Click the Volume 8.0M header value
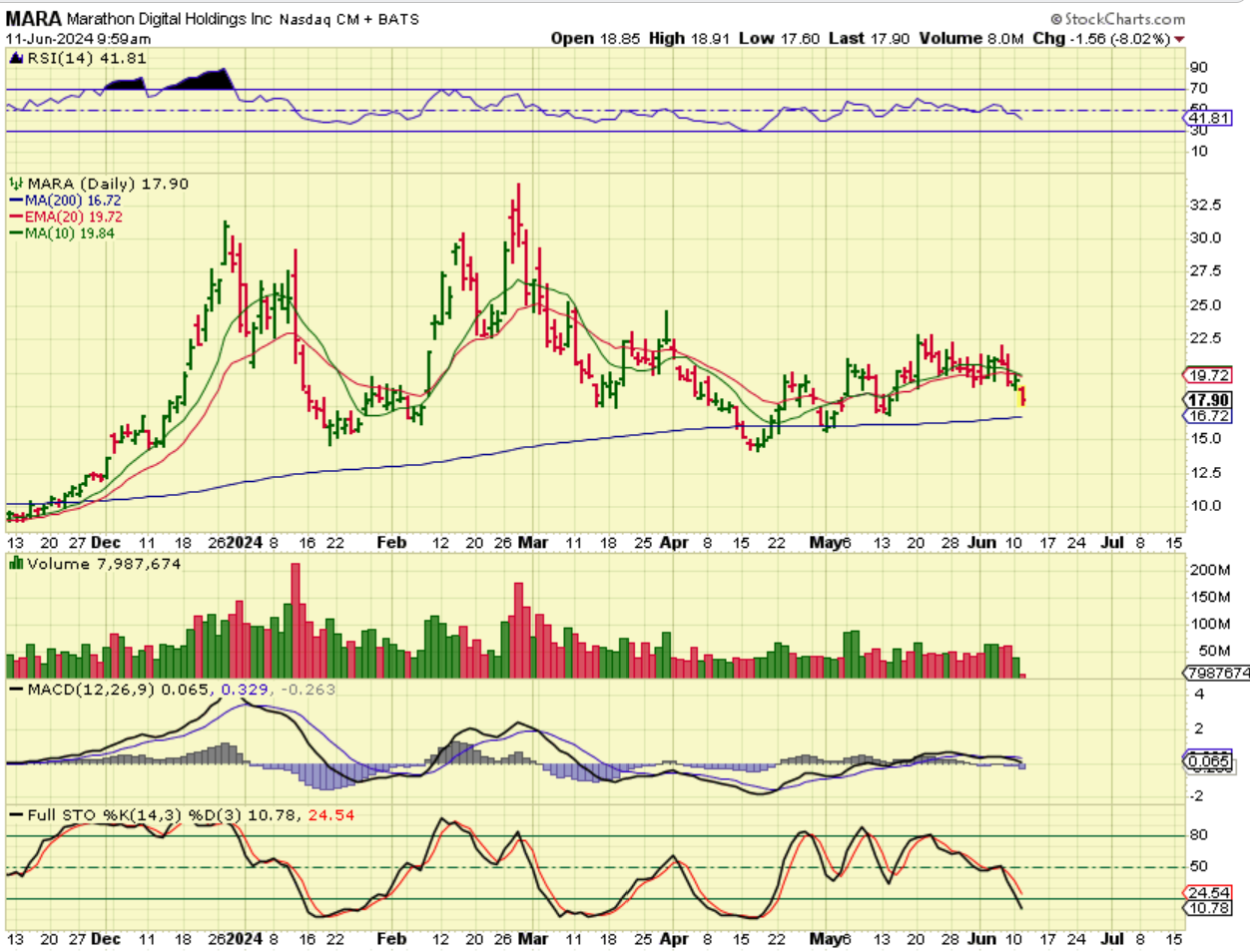The image size is (1250, 952). coord(970,38)
